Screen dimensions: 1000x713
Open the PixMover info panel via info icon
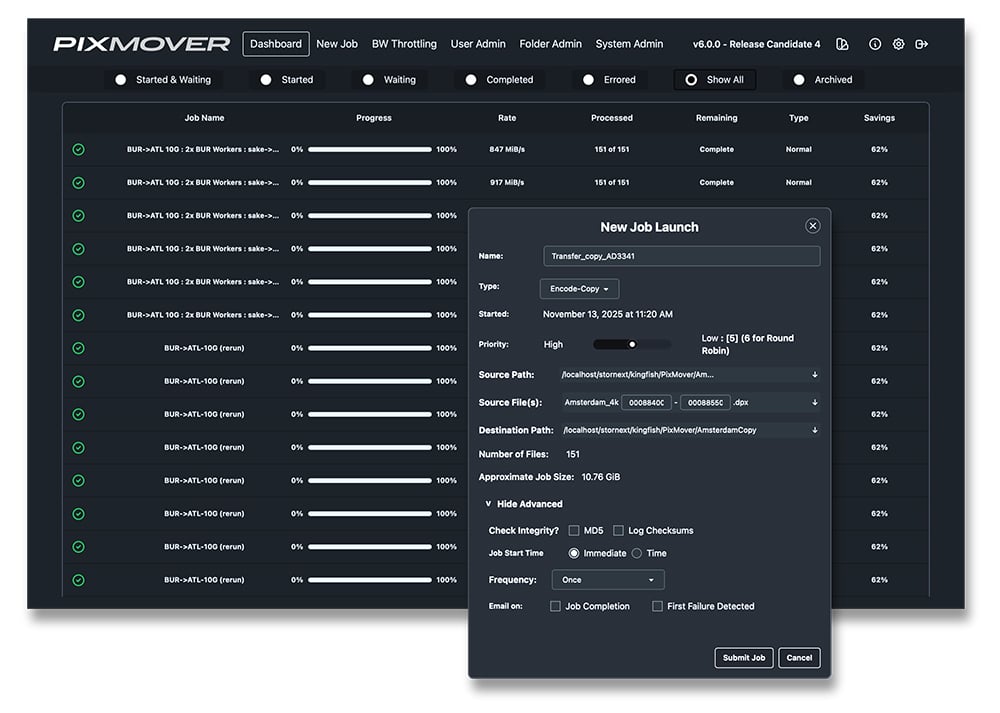coord(873,44)
